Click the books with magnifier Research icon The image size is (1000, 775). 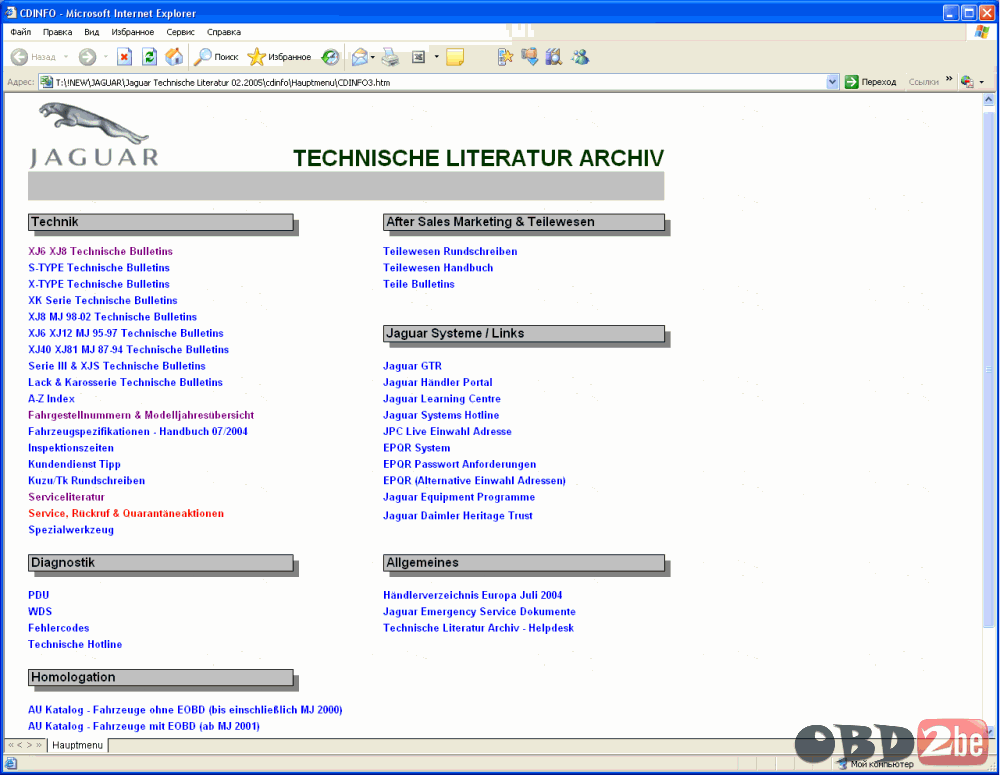[x=554, y=57]
